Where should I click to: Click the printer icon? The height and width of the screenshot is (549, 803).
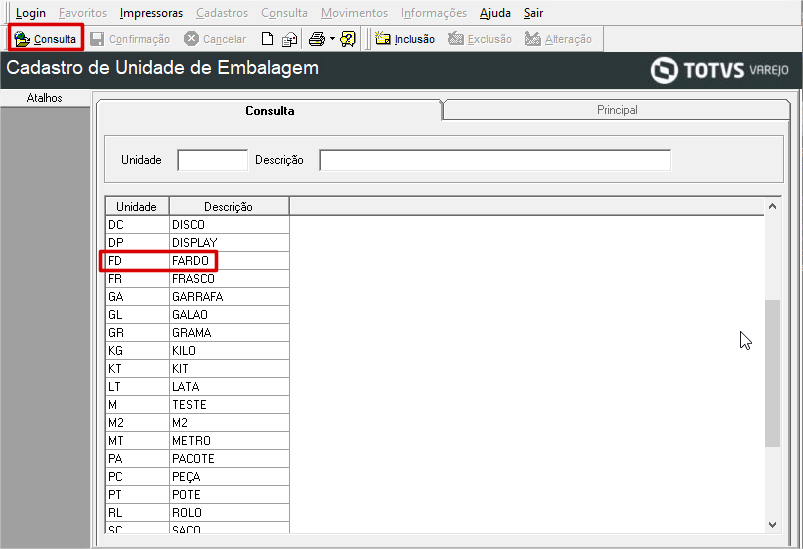click(317, 39)
